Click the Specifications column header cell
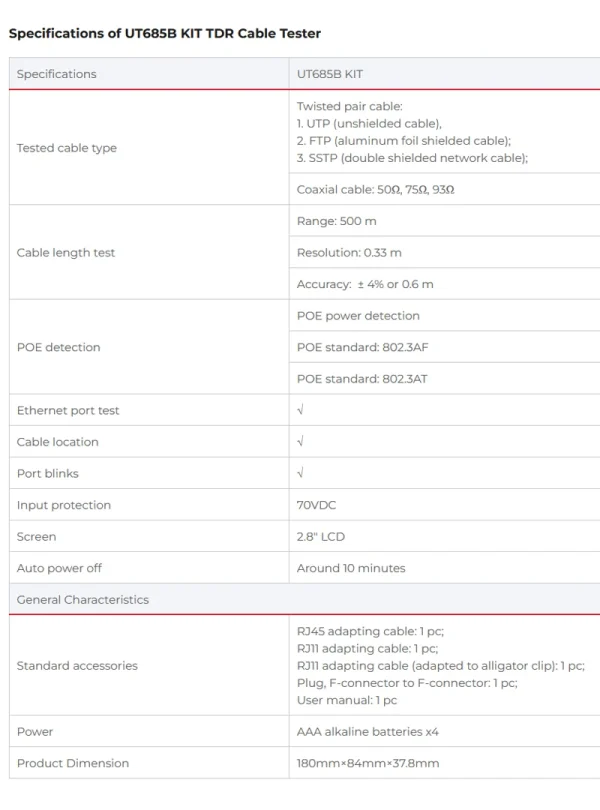The height and width of the screenshot is (810, 600). [149, 74]
